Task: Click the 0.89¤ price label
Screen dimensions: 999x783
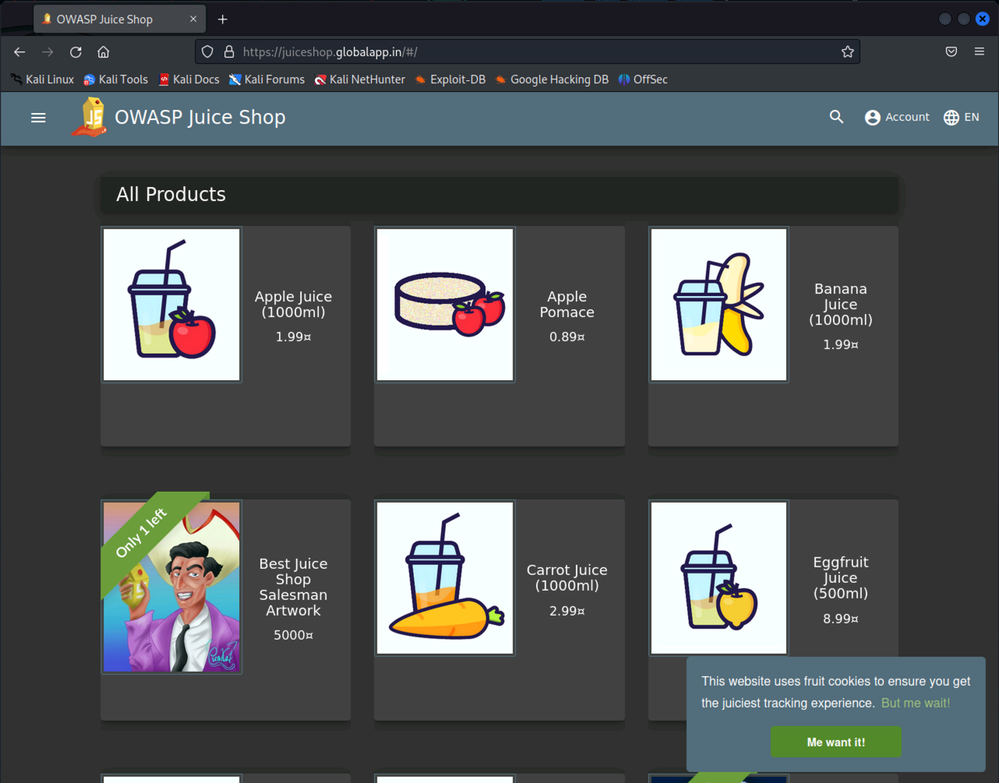Action: click(x=567, y=336)
